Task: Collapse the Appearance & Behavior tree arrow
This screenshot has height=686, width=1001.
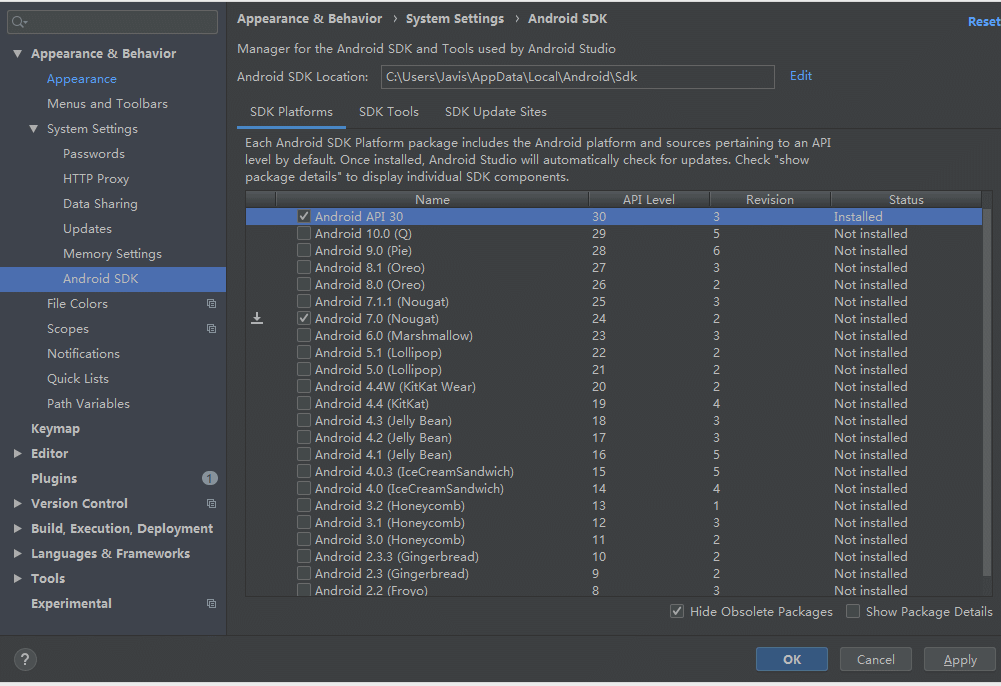Action: coord(17,54)
